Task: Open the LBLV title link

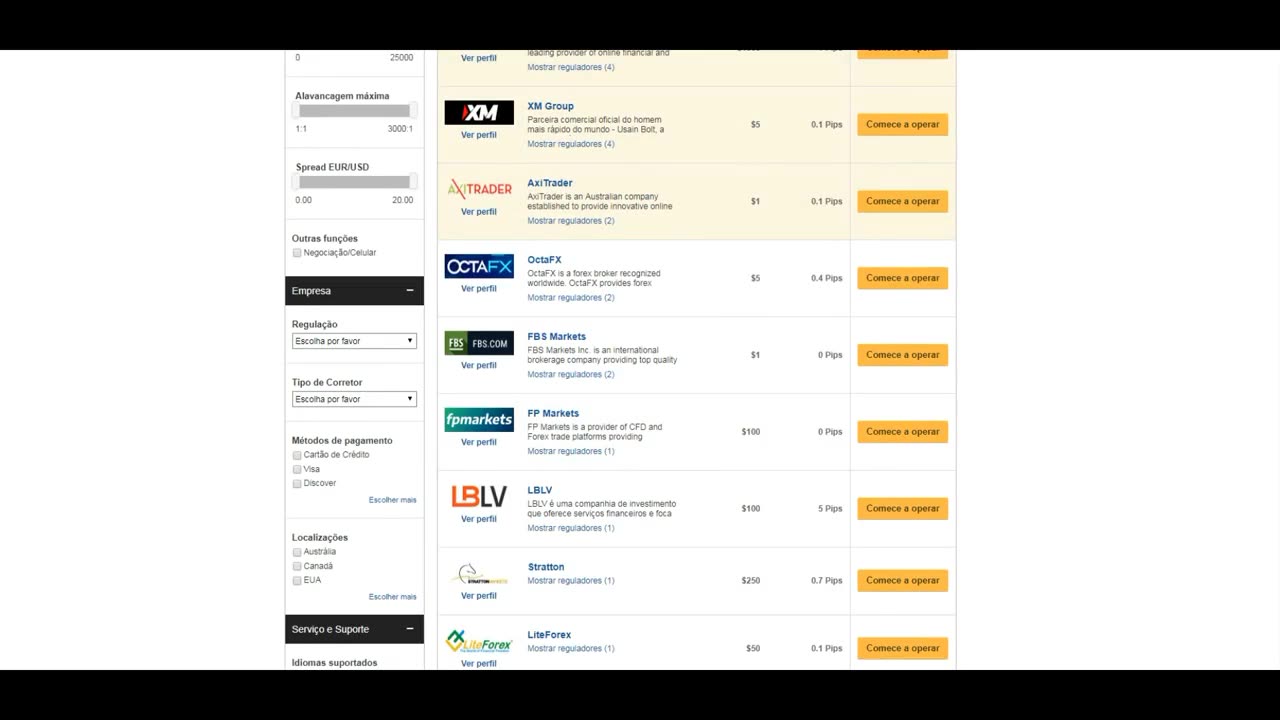Action: pyautogui.click(x=540, y=490)
